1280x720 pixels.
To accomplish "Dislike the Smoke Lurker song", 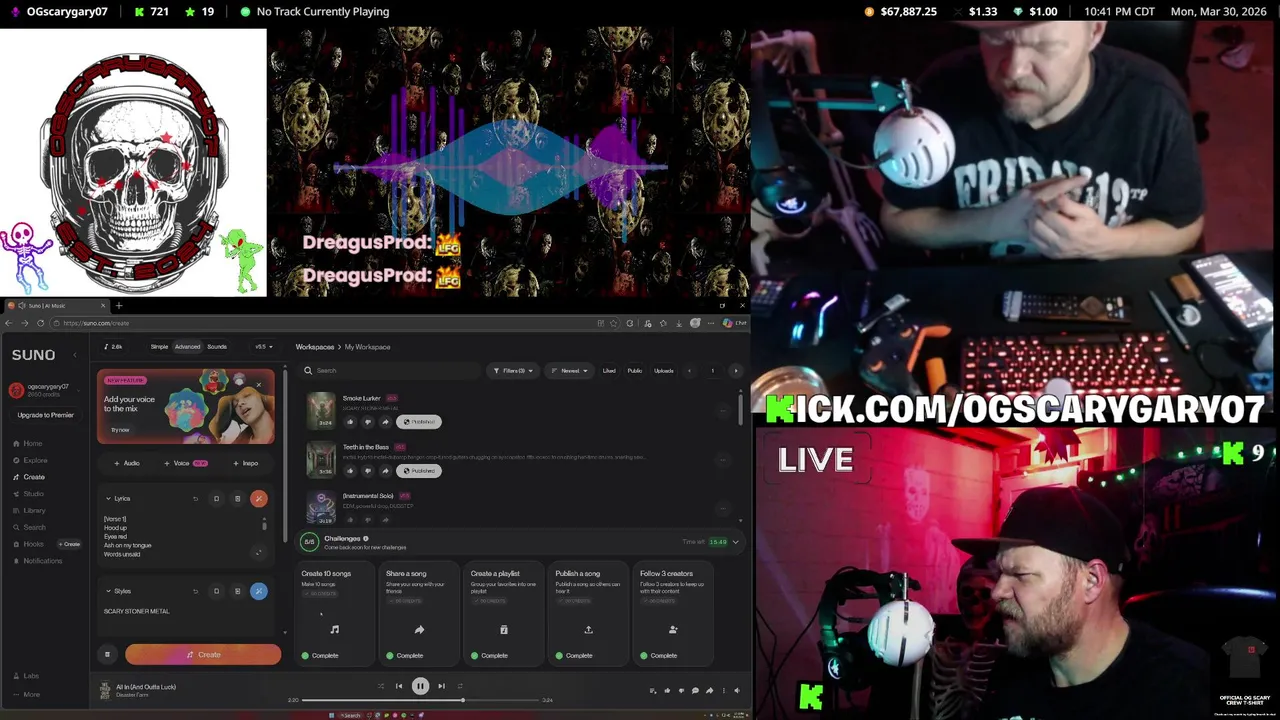I will pyautogui.click(x=367, y=422).
